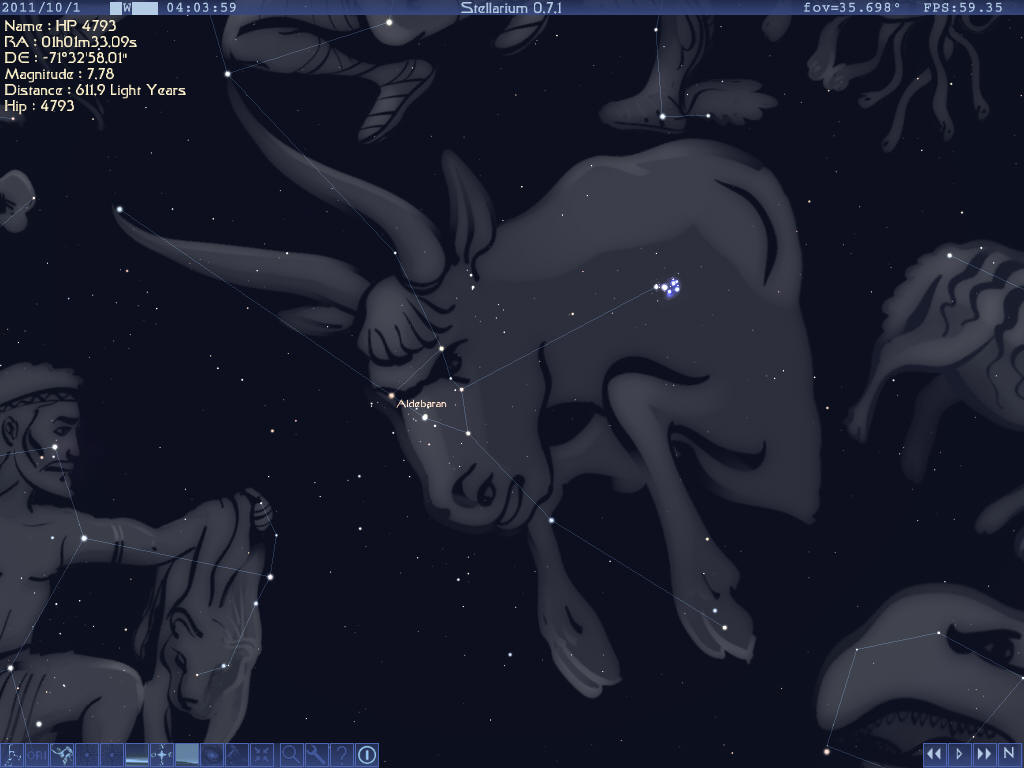Quit Stellarium with the power icon
This screenshot has width=1024, height=768.
coord(366,755)
